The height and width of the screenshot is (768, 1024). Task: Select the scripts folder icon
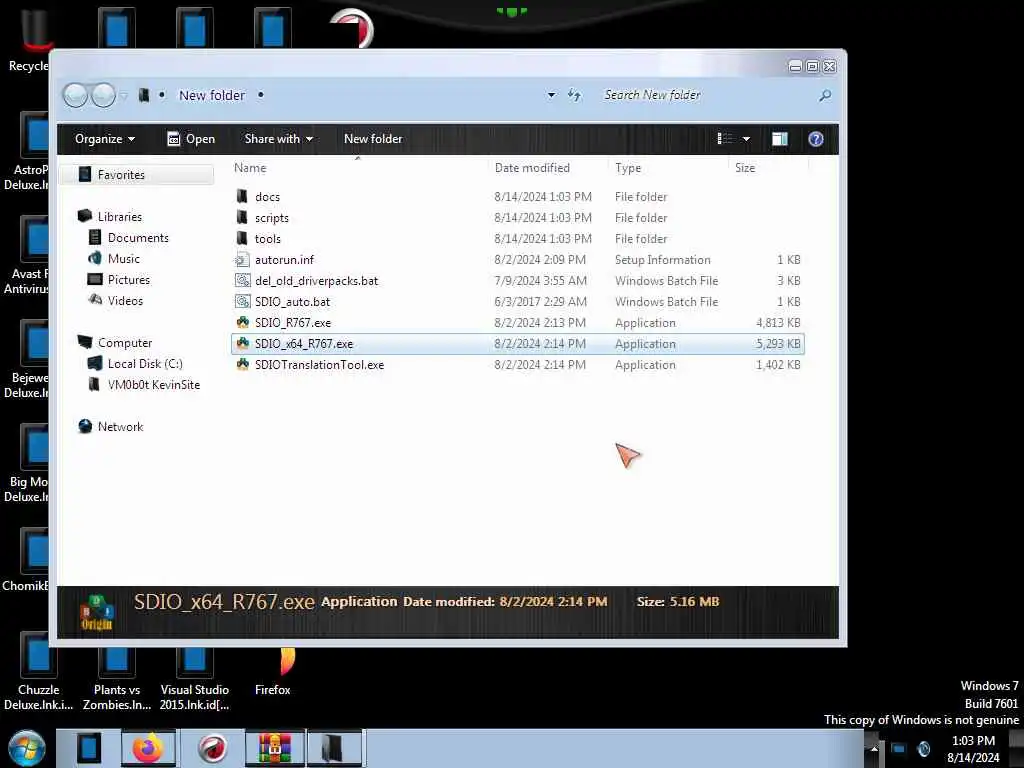coord(242,217)
